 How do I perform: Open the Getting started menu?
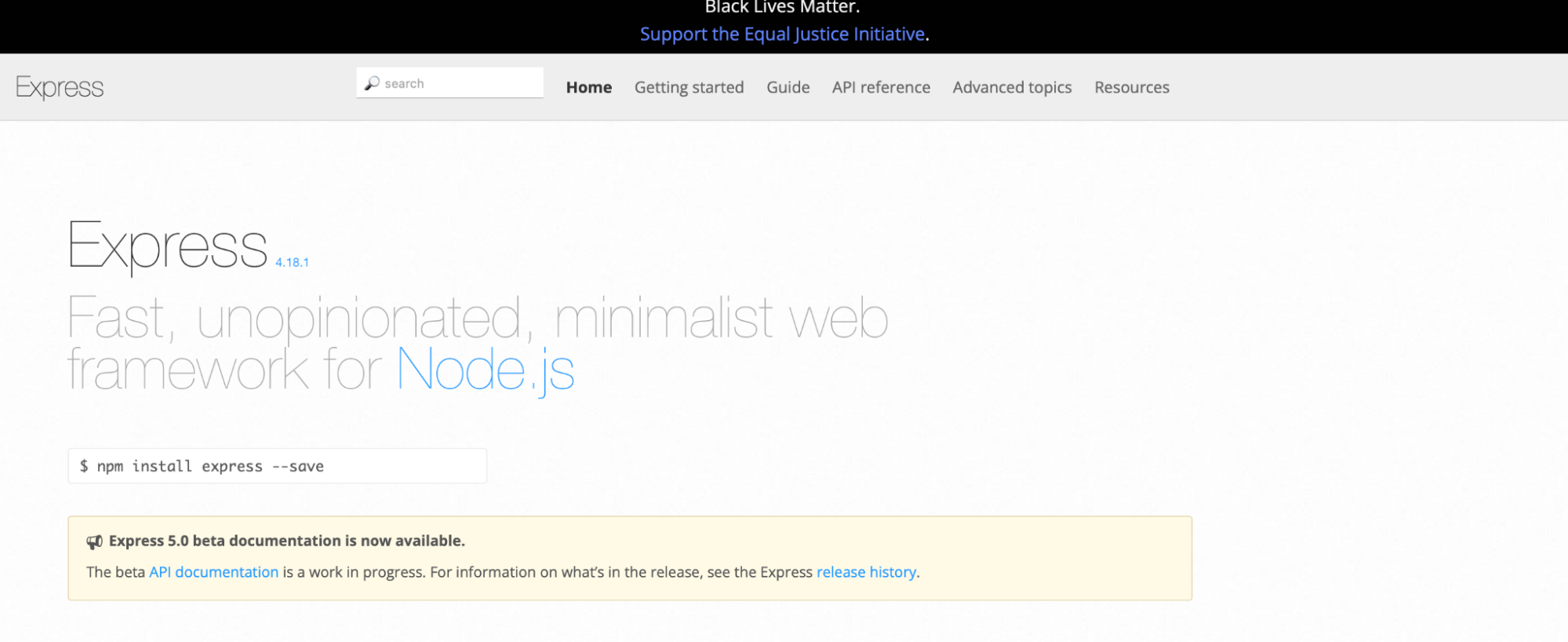(689, 87)
